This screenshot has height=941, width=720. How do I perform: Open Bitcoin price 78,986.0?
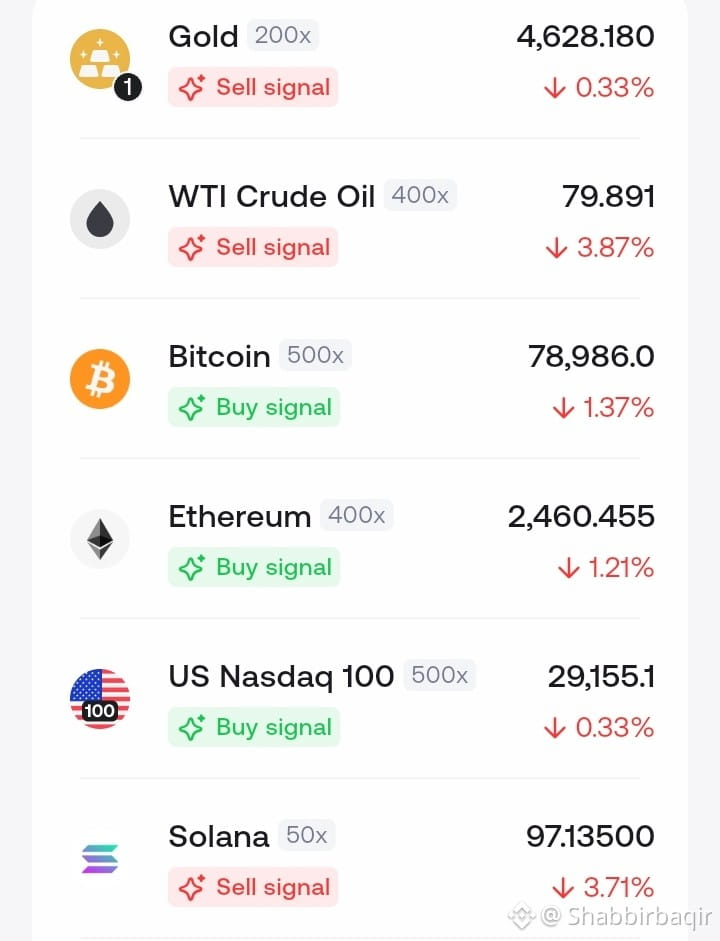[591, 356]
